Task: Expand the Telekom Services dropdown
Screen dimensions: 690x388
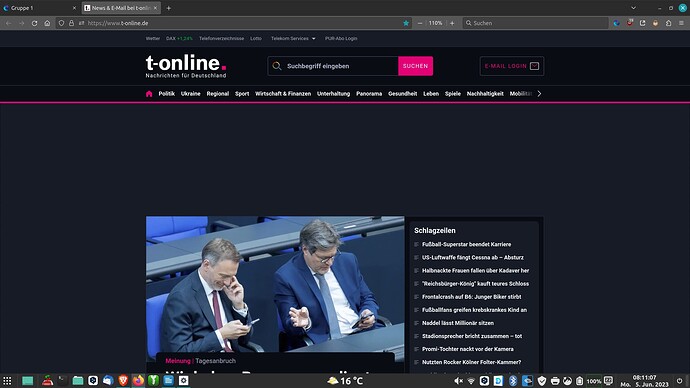Action: coord(293,39)
